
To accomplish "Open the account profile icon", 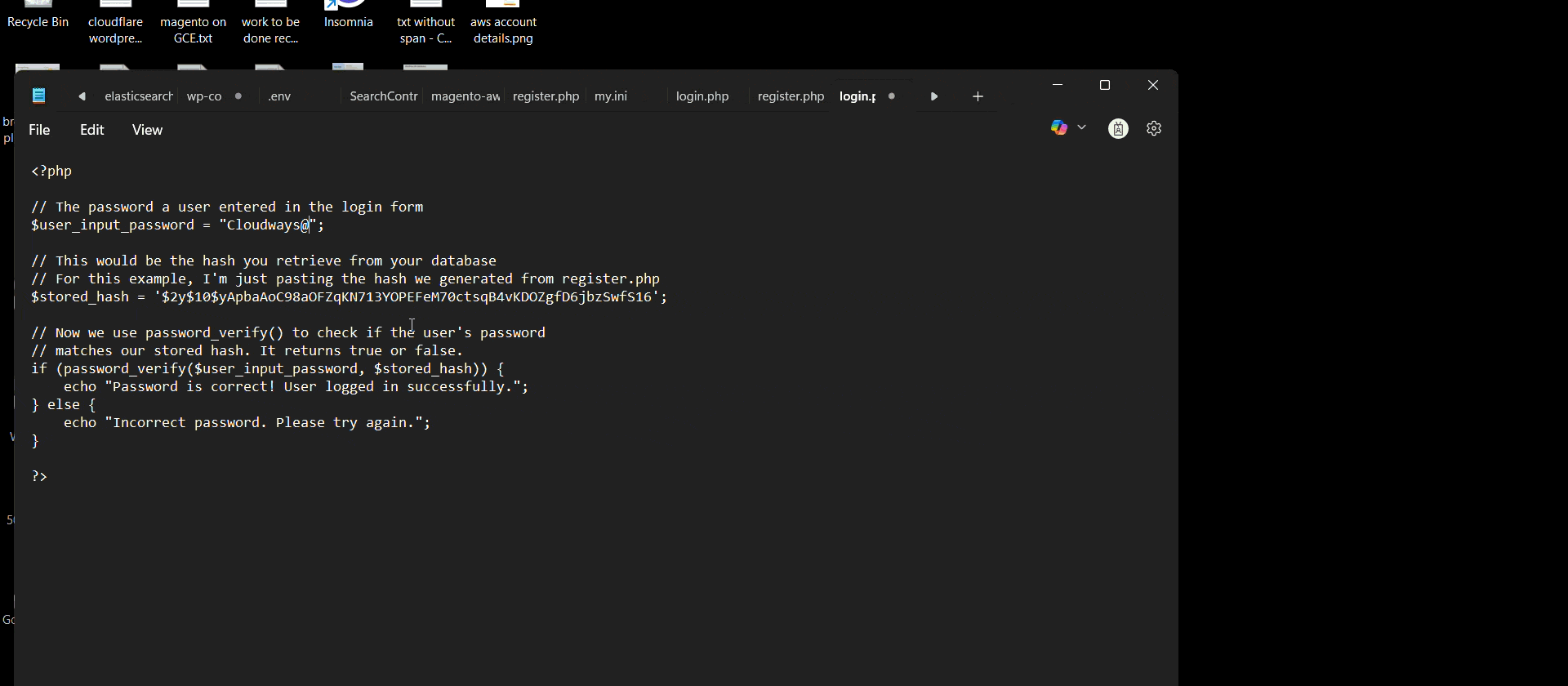I will pos(1118,128).
